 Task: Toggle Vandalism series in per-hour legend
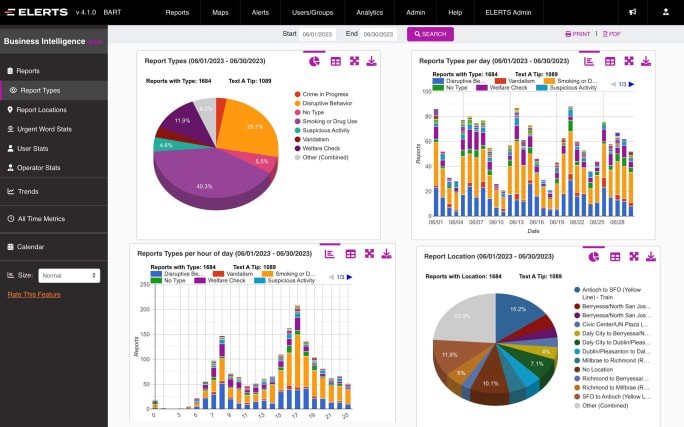232,273
